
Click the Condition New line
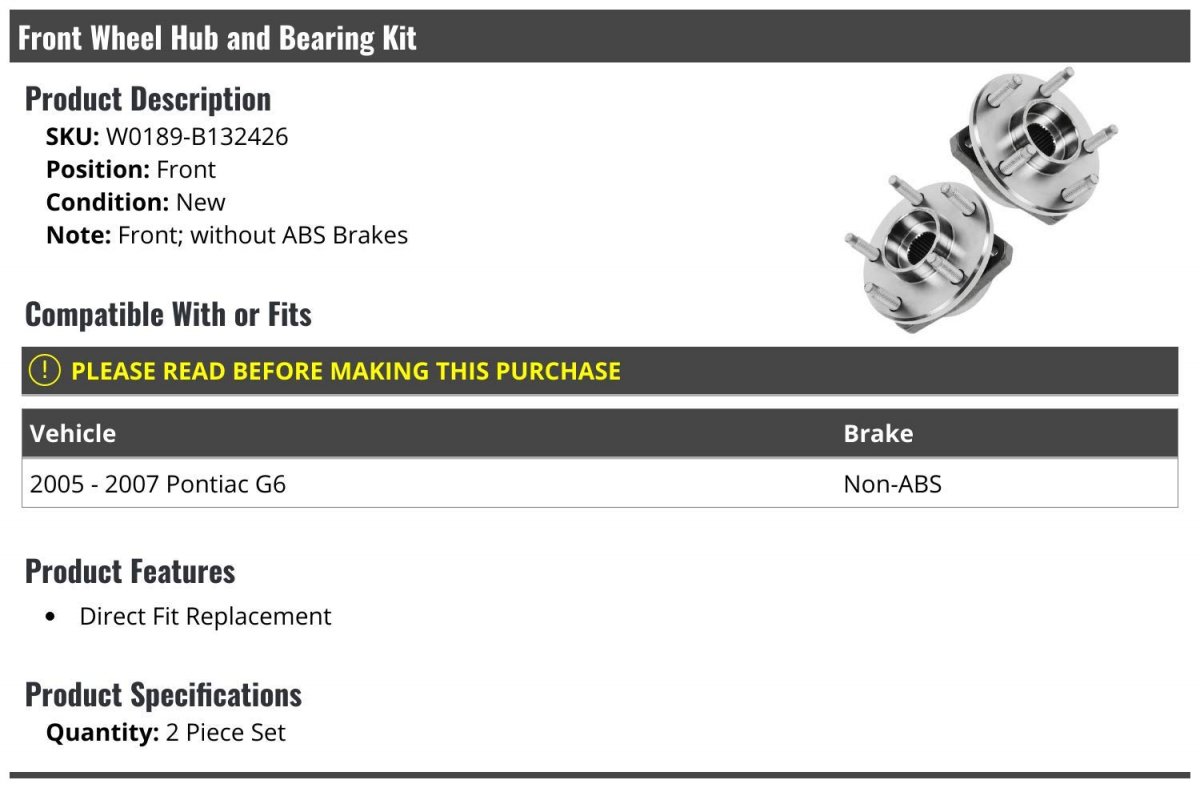tap(136, 202)
